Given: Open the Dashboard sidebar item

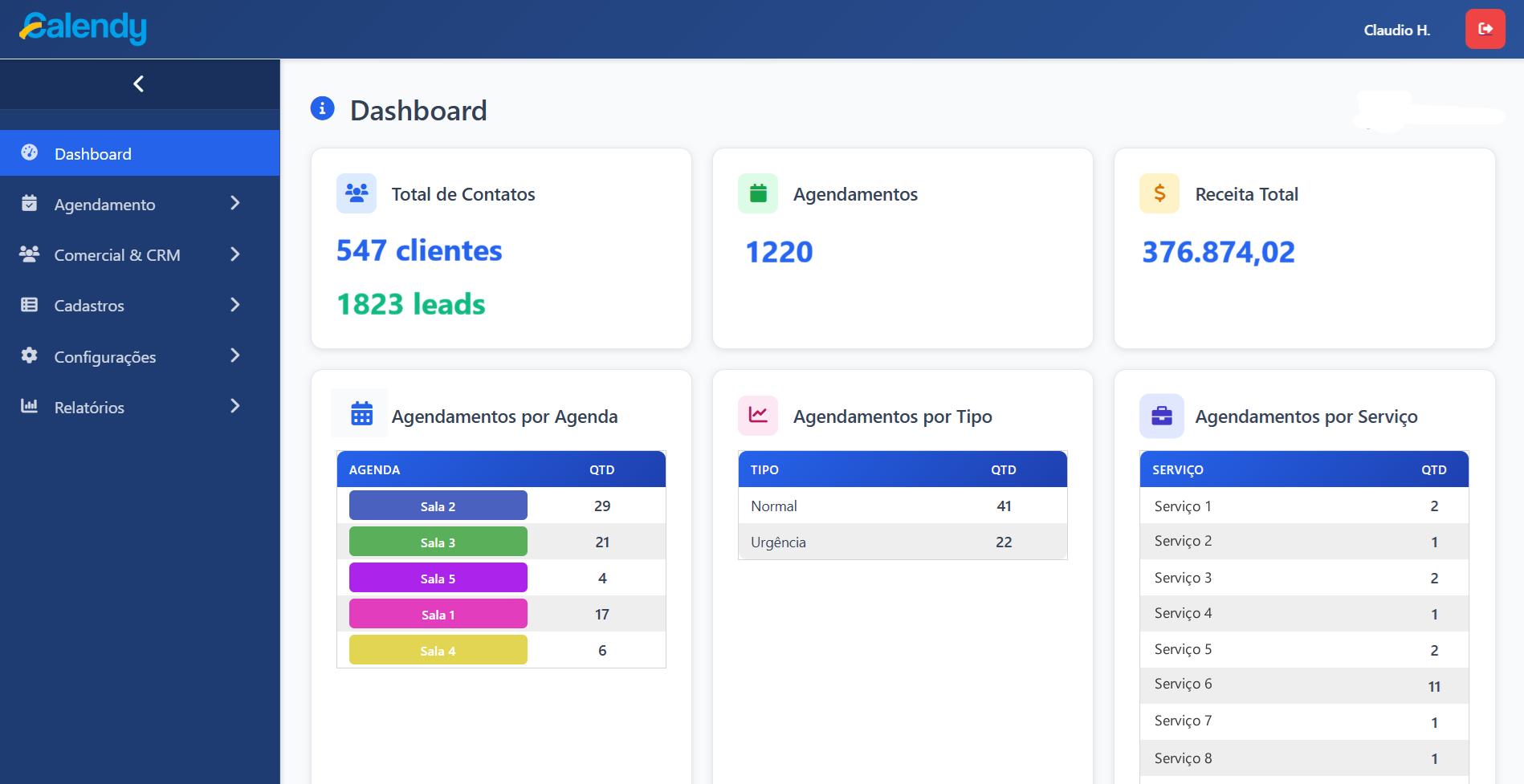Looking at the screenshot, I should [x=92, y=154].
